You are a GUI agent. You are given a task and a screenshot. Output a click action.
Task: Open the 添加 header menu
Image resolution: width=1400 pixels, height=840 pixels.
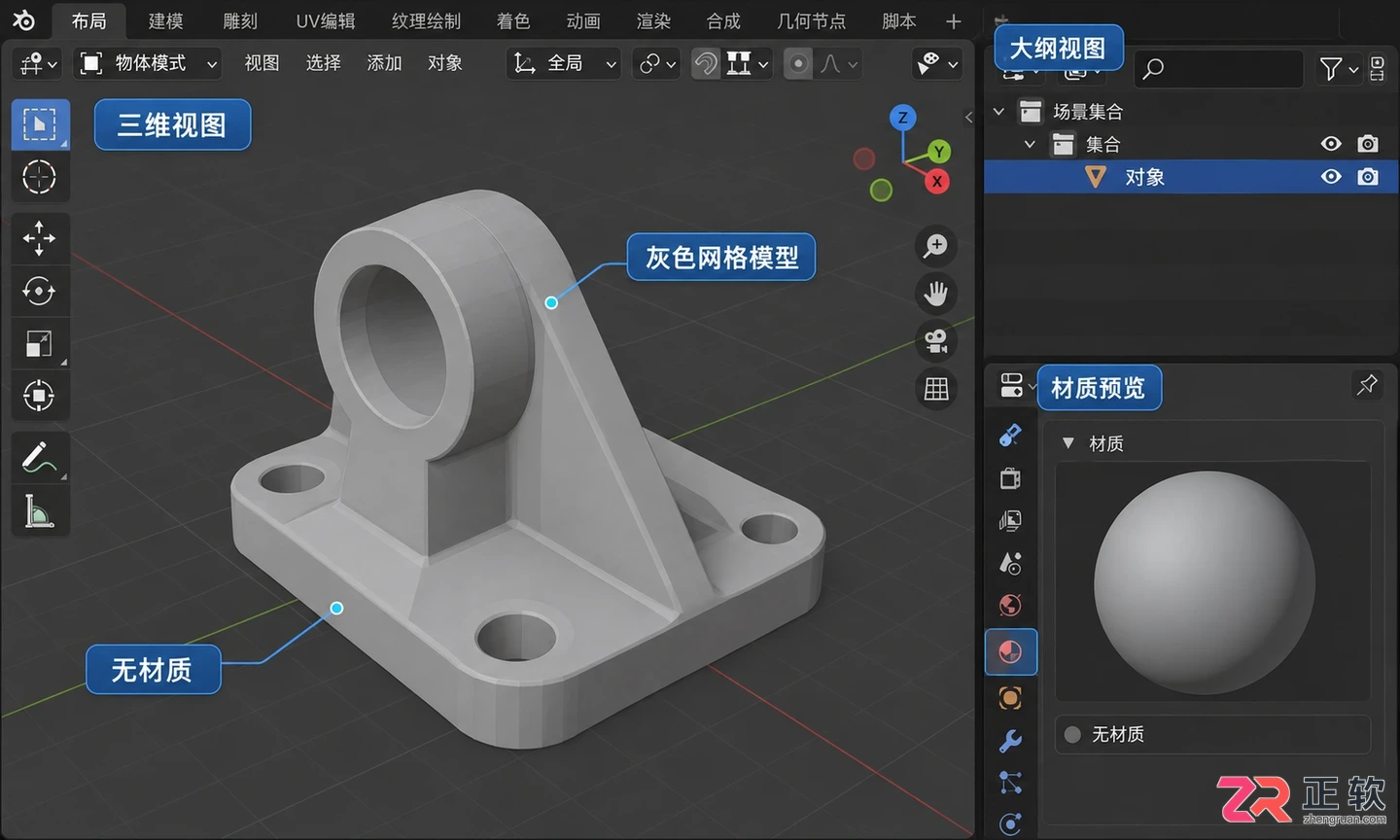click(x=384, y=63)
